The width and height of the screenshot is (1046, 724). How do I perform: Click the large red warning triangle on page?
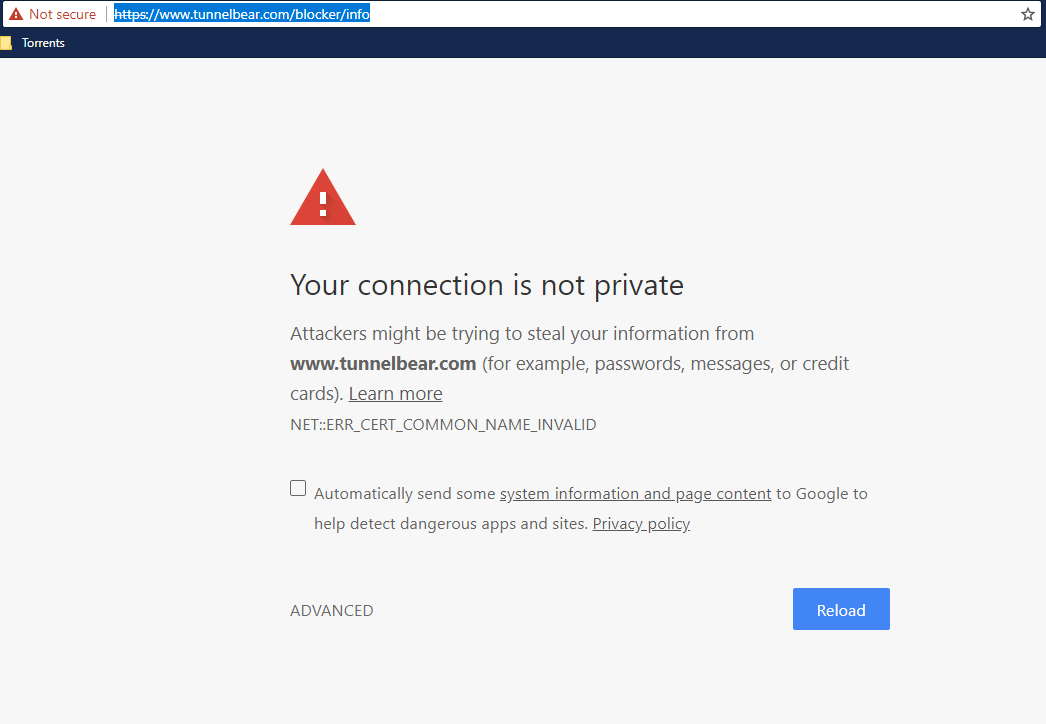click(x=322, y=199)
